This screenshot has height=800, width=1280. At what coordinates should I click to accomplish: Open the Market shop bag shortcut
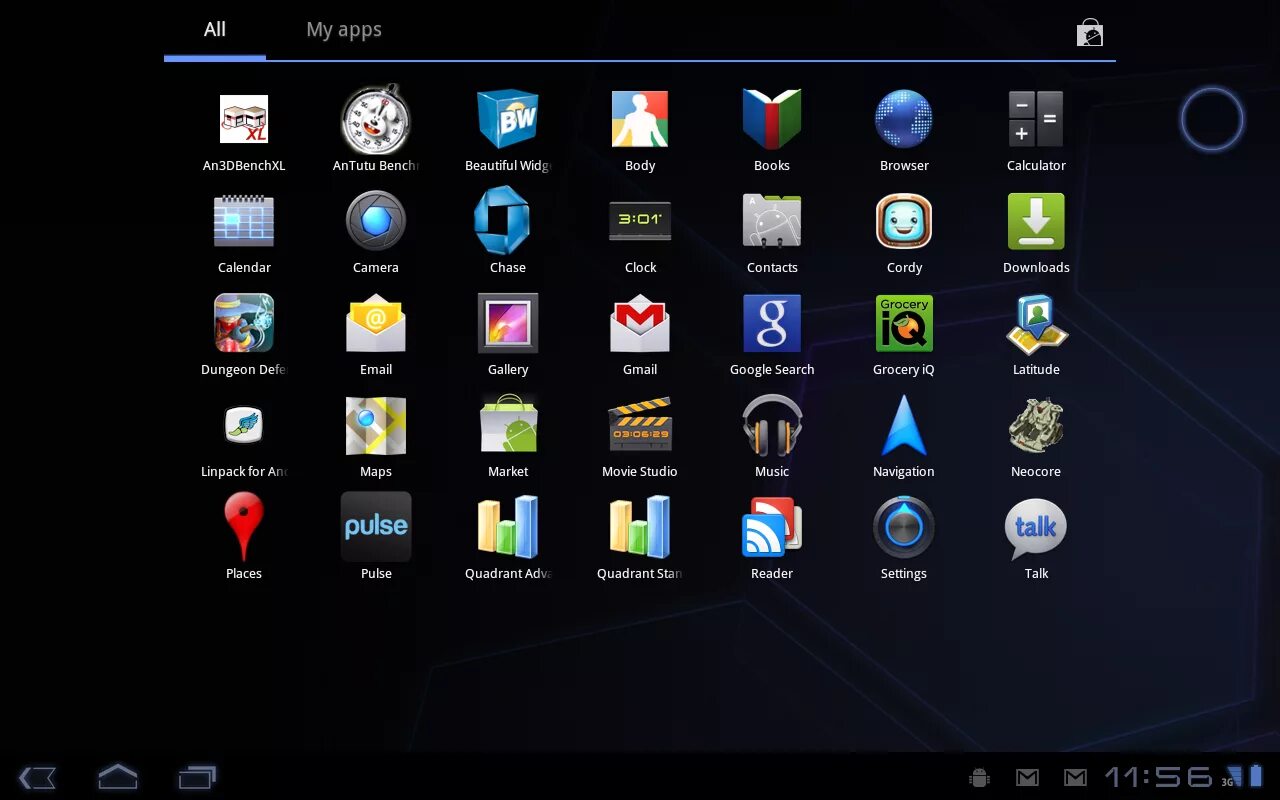point(1090,33)
